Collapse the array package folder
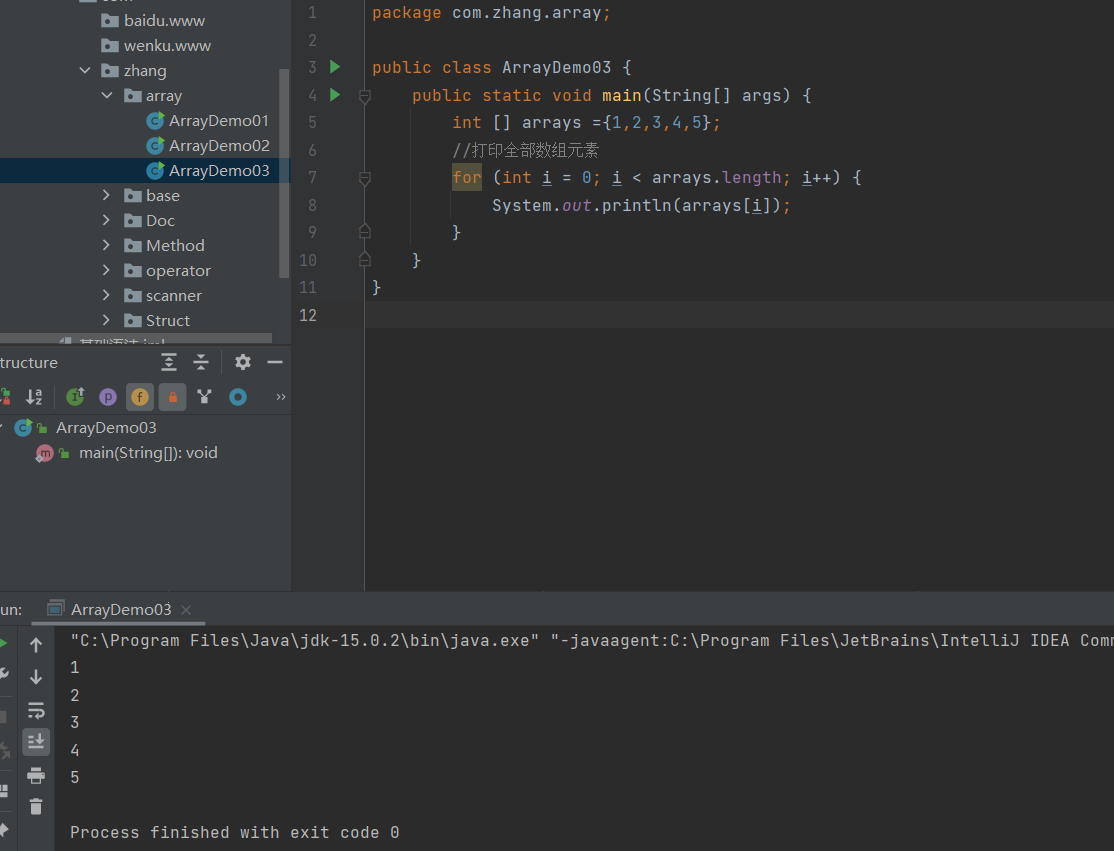 pos(107,95)
